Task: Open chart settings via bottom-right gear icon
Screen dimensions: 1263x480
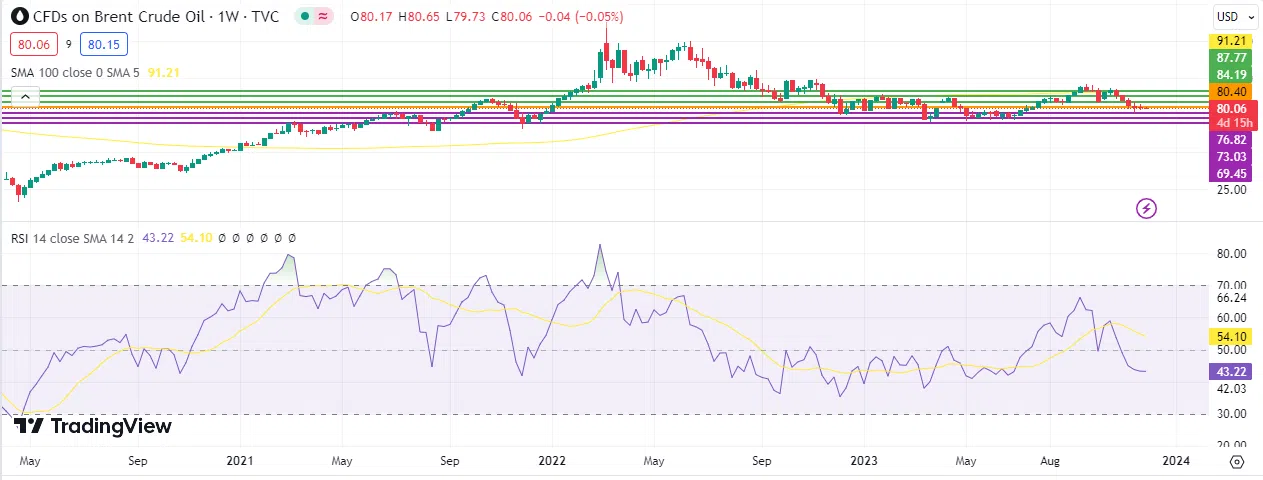Action: click(1237, 461)
